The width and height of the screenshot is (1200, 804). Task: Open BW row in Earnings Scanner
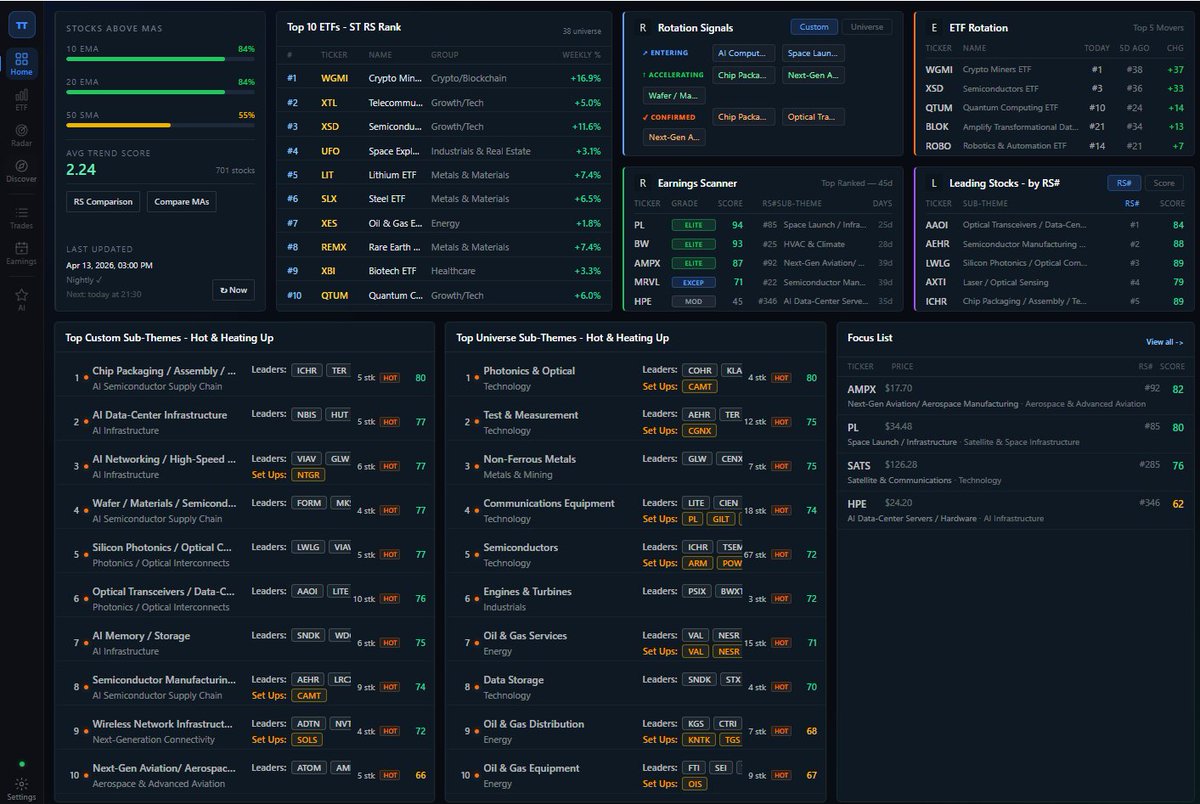click(x=765, y=244)
